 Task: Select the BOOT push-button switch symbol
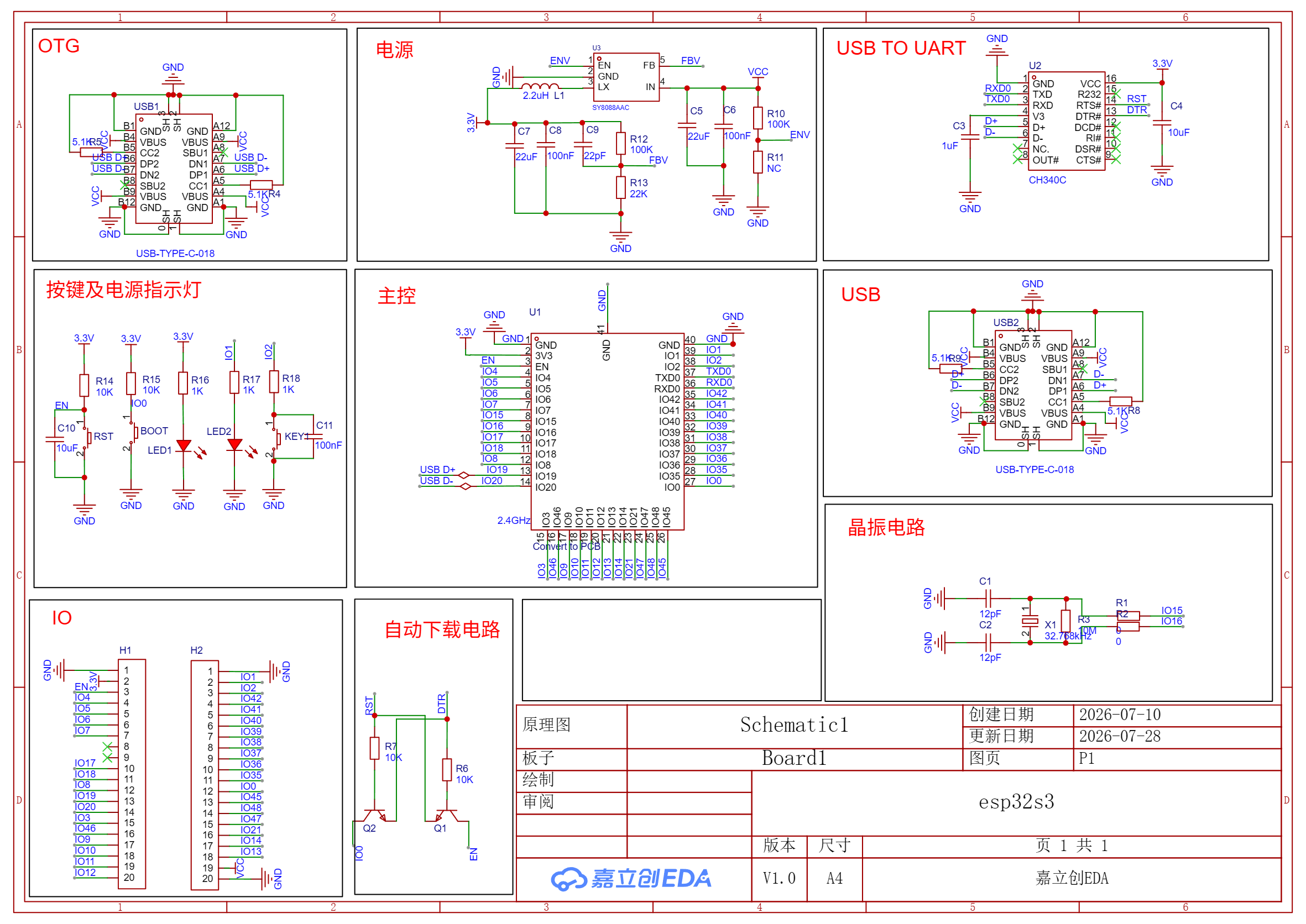coord(133,433)
